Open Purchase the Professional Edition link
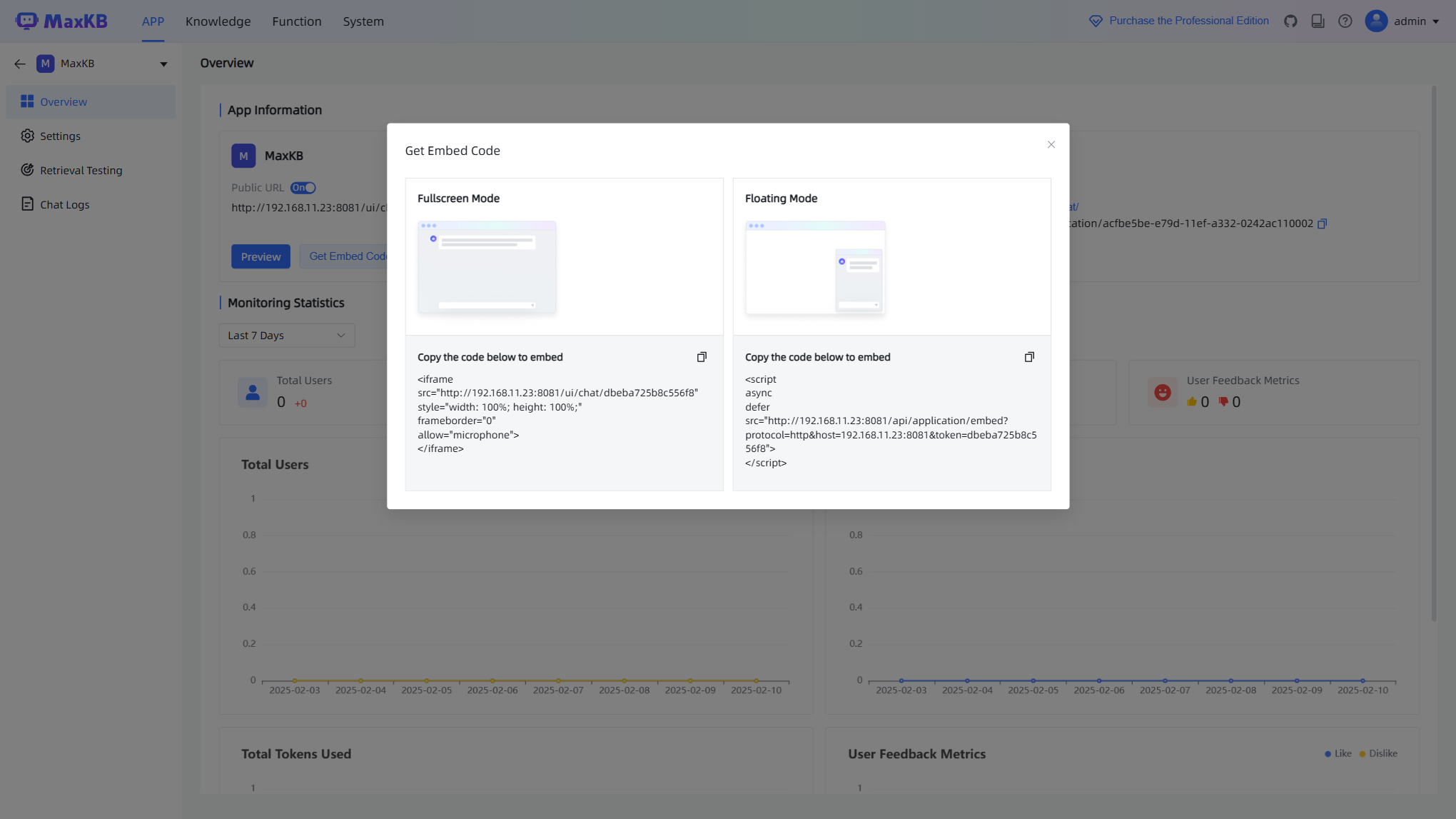 (x=1187, y=21)
